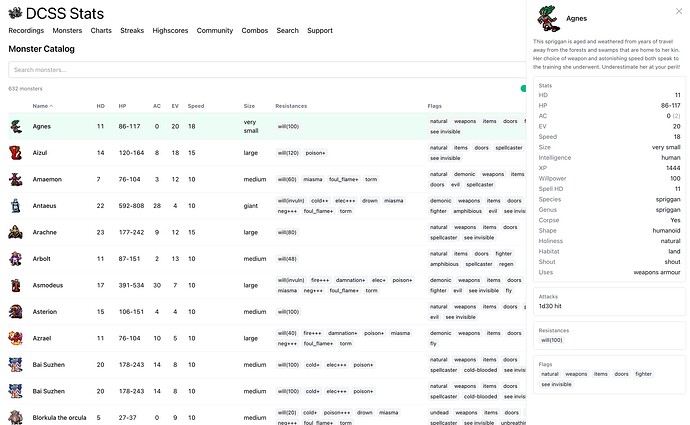Click the DCSS Stats logo icon
The height and width of the screenshot is (425, 690).
(15, 13)
